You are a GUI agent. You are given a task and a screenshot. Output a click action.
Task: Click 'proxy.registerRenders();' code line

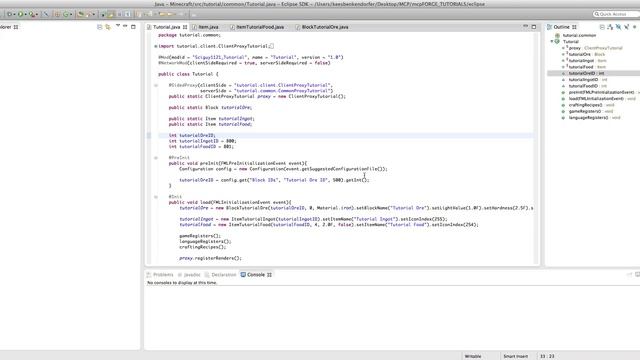click(x=210, y=258)
